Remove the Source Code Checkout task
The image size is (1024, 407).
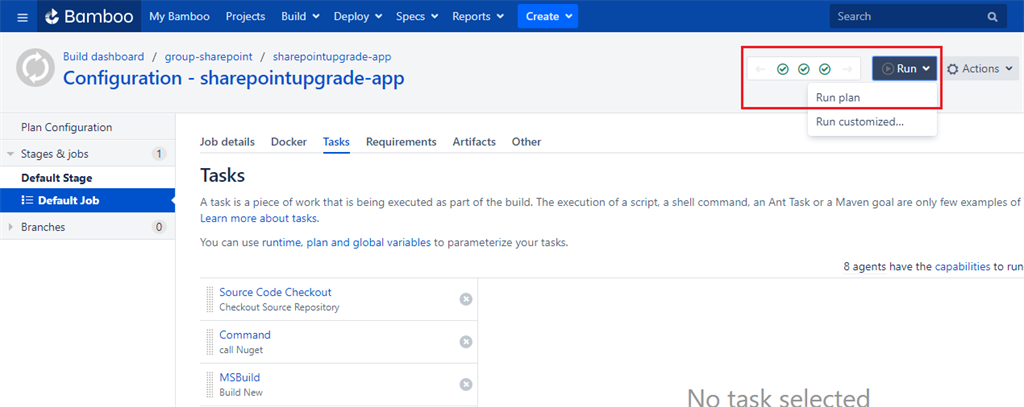(x=466, y=299)
